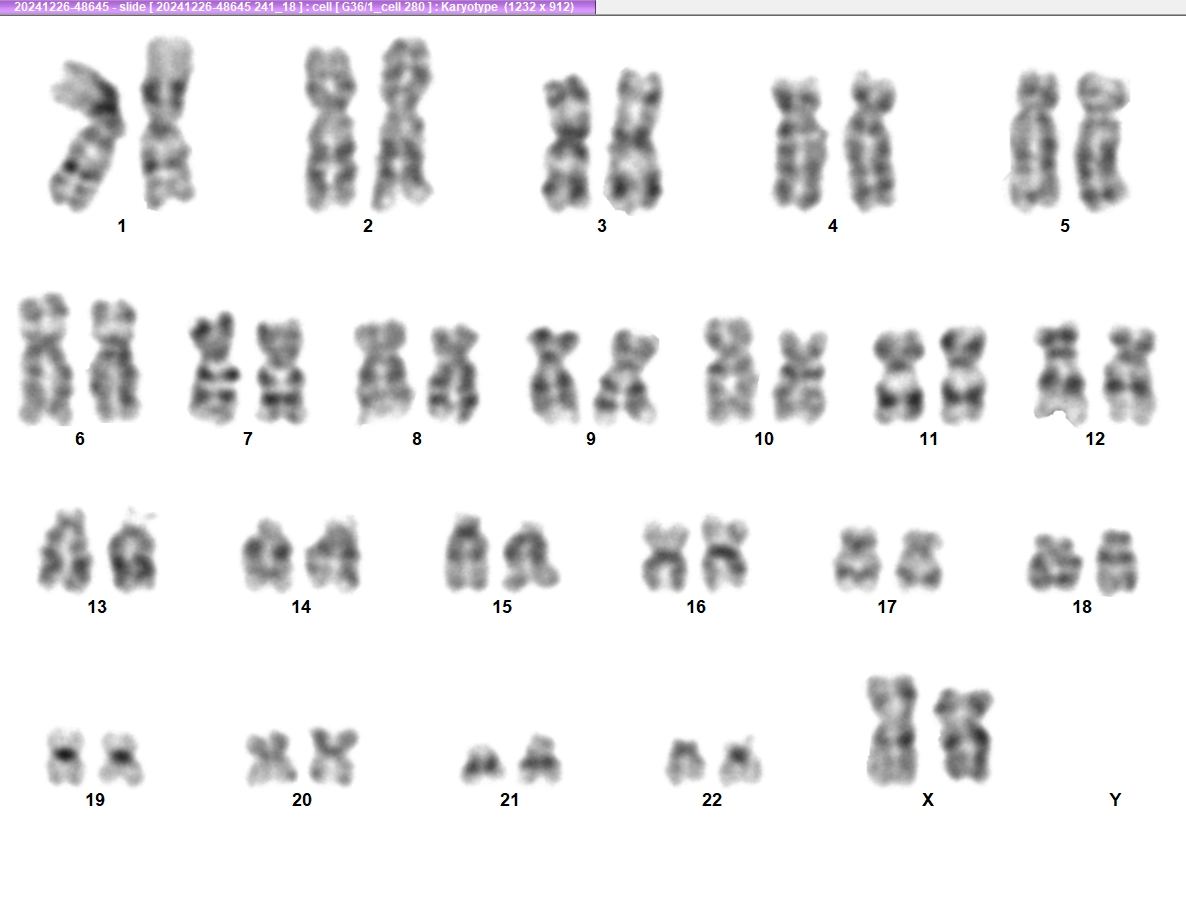Click the left X chromosome image
Screen dimensions: 1186x902
893,730
